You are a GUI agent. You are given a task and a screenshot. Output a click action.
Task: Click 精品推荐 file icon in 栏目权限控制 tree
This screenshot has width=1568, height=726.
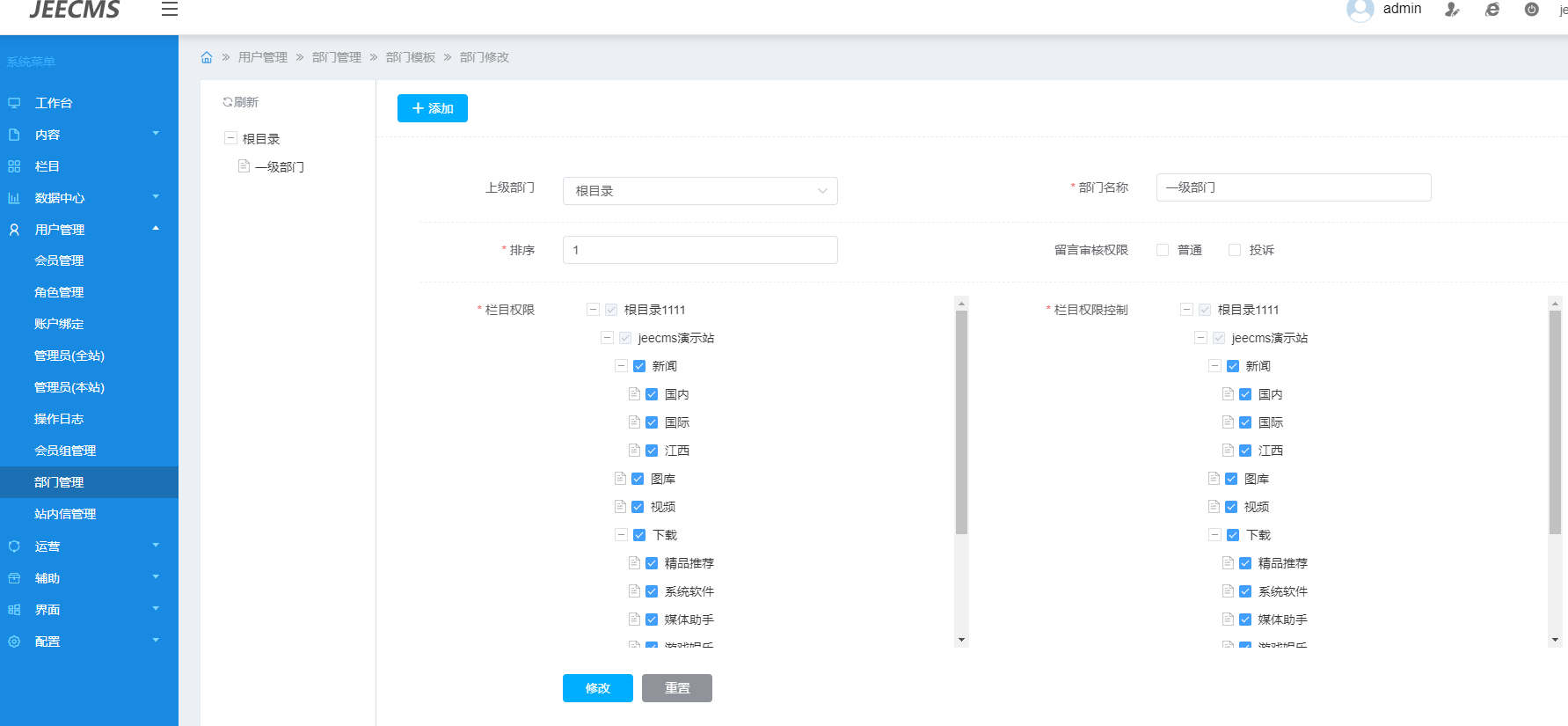1228,562
